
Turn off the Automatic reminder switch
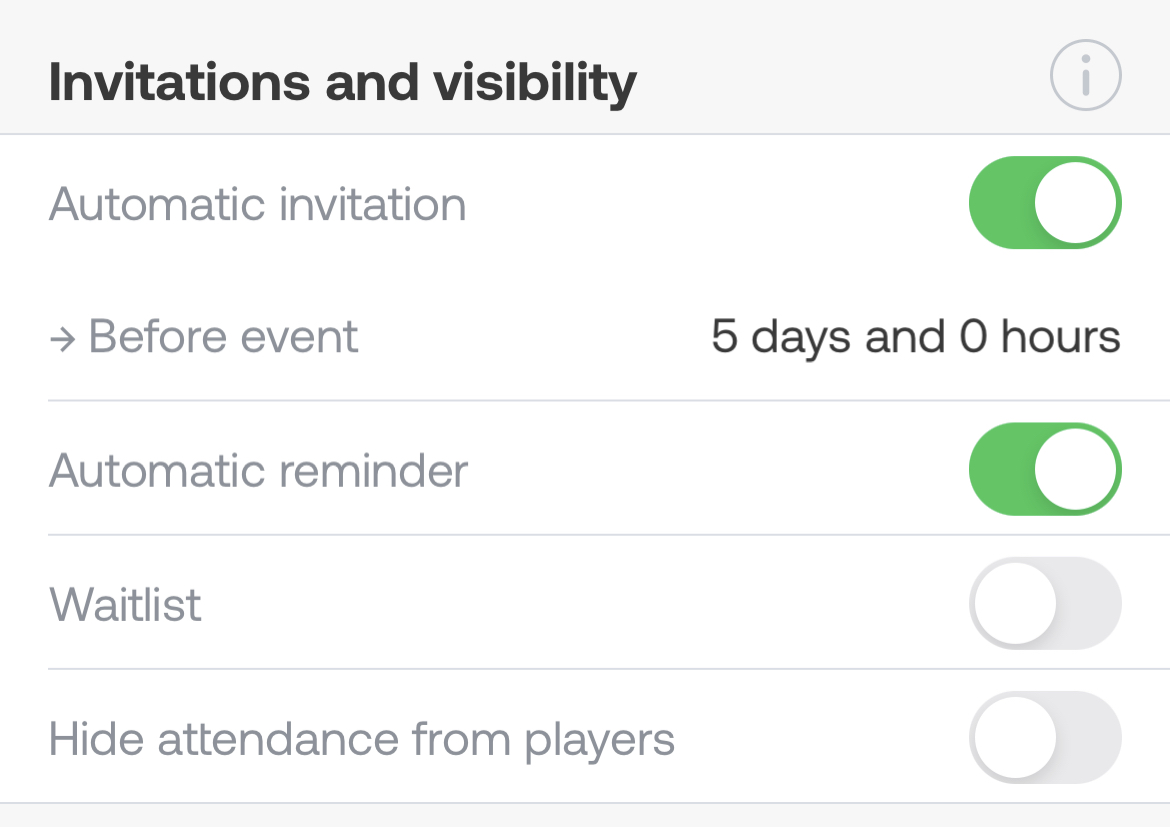coord(1045,469)
